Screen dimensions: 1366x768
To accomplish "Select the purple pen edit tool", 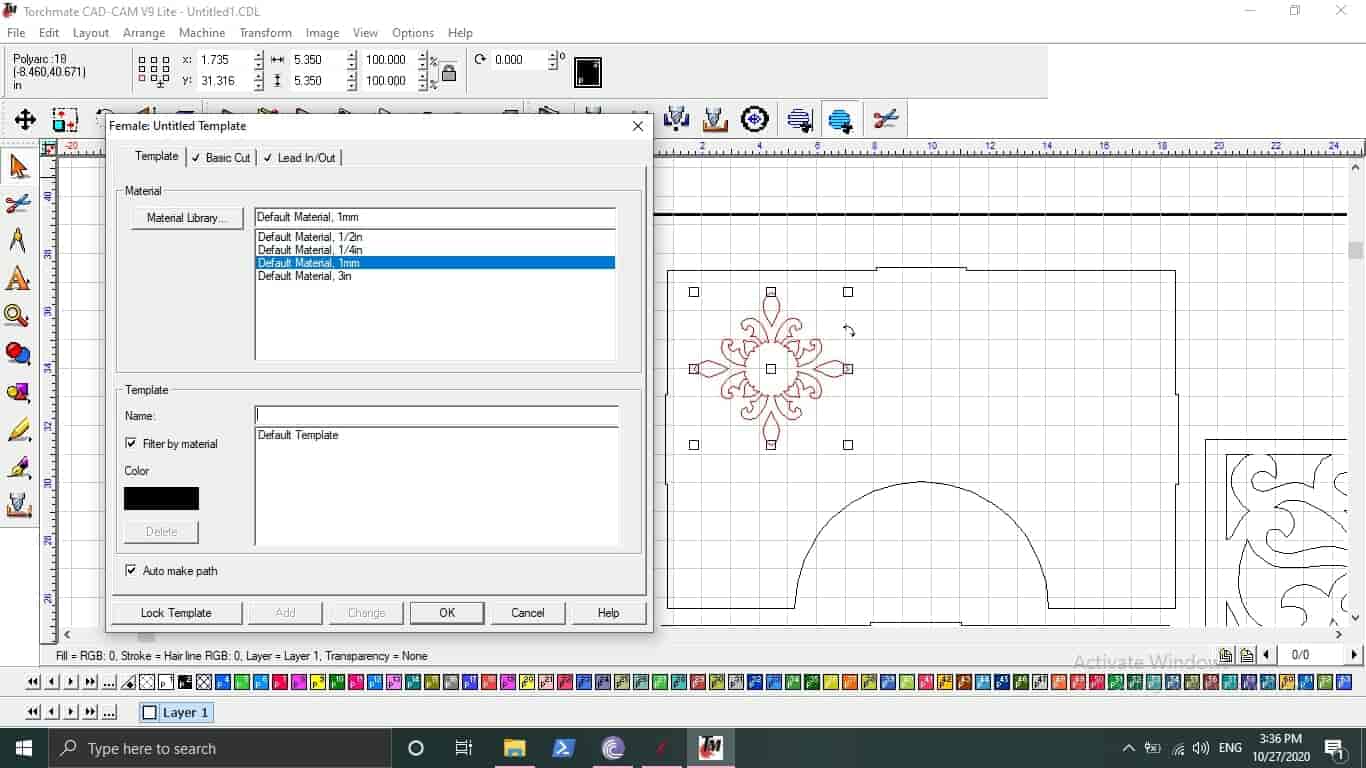I will [x=18, y=467].
